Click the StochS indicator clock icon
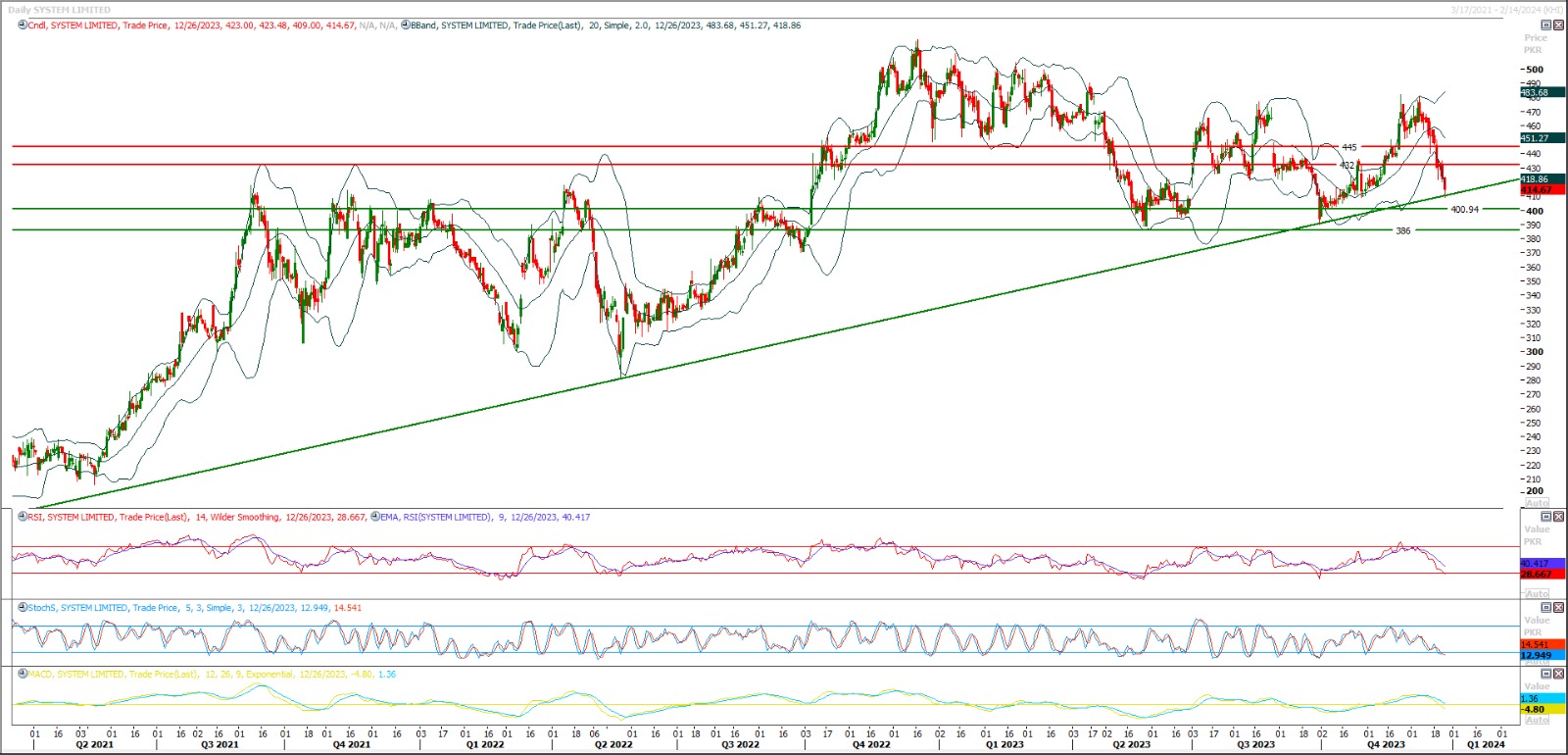This screenshot has height=755, width=1568. pyautogui.click(x=23, y=608)
